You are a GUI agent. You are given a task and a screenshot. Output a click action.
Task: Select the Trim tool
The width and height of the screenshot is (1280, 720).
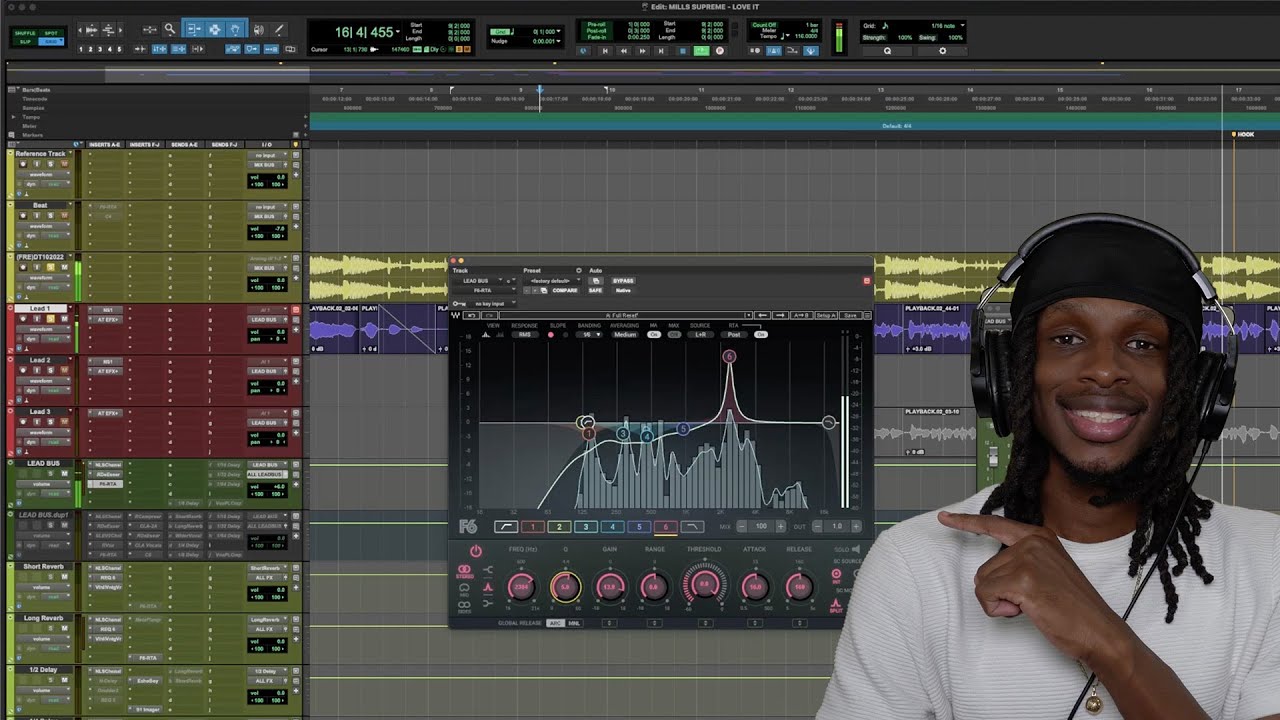(x=194, y=30)
